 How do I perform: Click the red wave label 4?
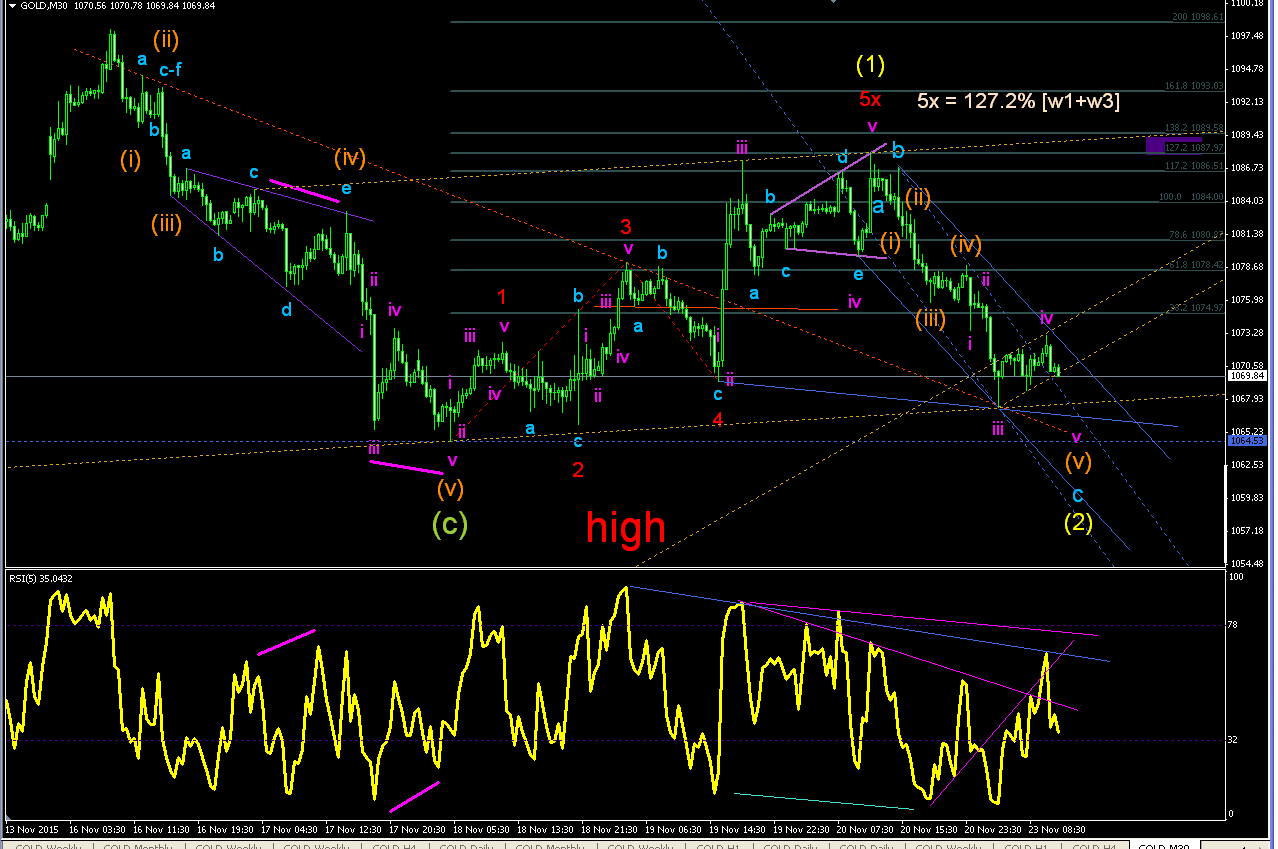pyautogui.click(x=718, y=419)
